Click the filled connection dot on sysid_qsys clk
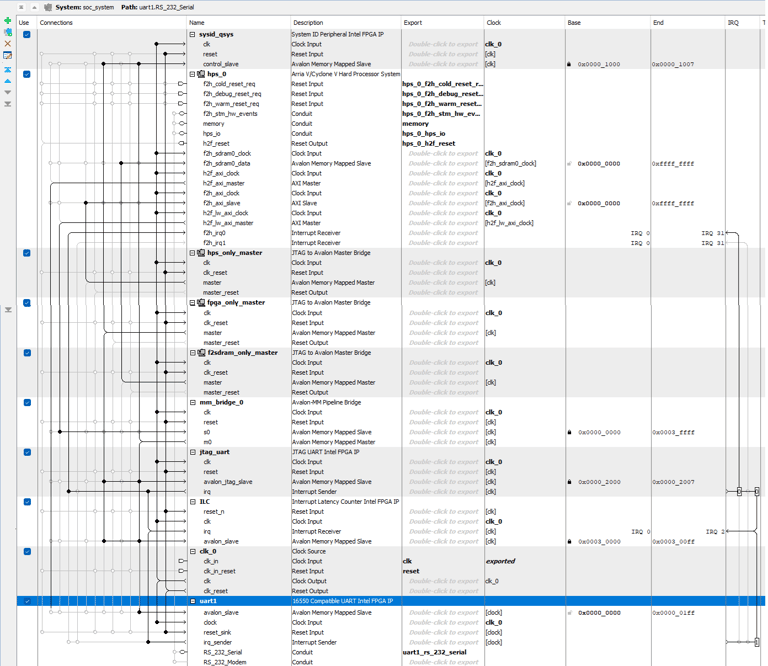 [156, 44]
